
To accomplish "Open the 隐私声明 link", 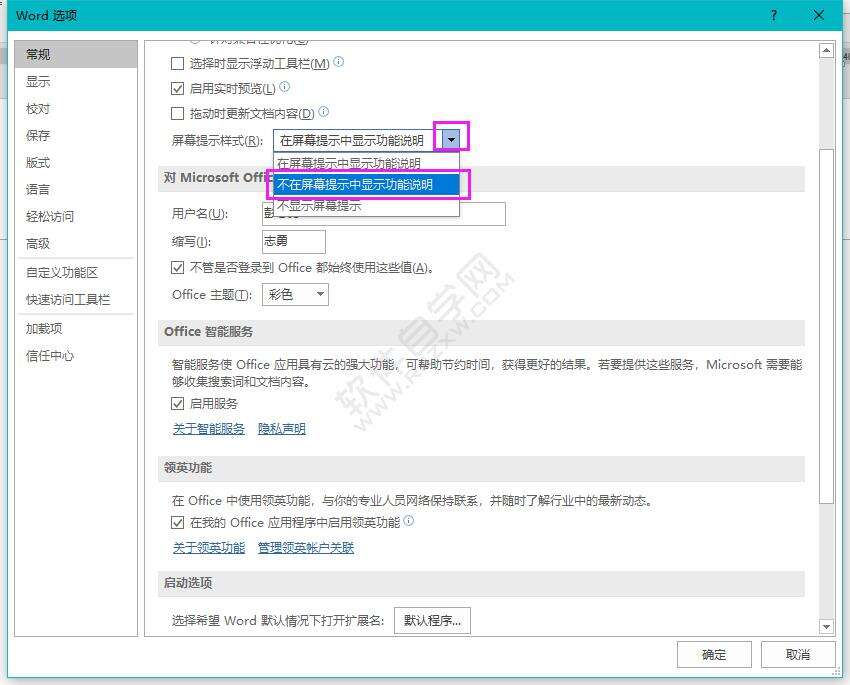I will [282, 429].
